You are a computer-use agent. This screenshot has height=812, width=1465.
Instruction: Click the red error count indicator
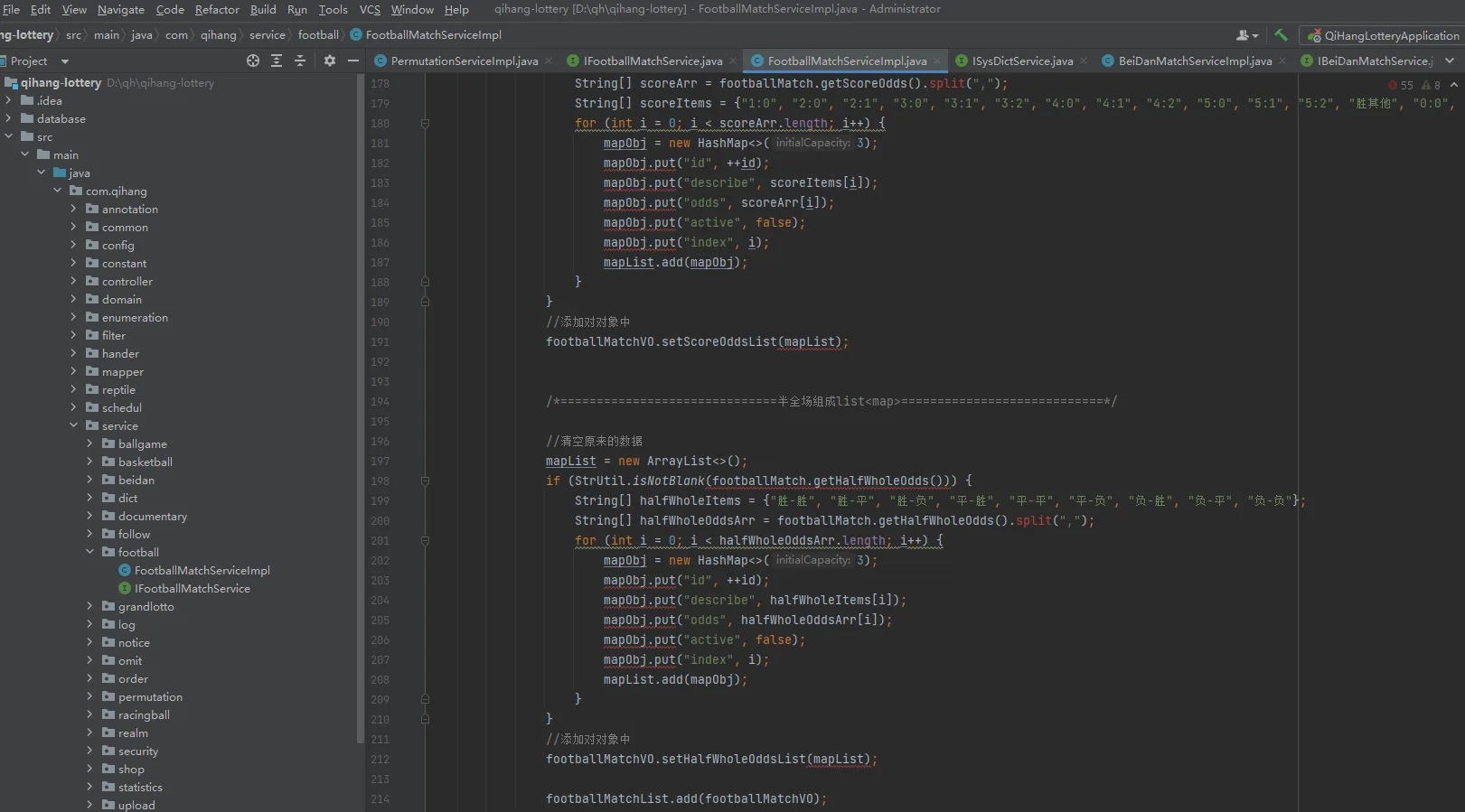(1400, 85)
